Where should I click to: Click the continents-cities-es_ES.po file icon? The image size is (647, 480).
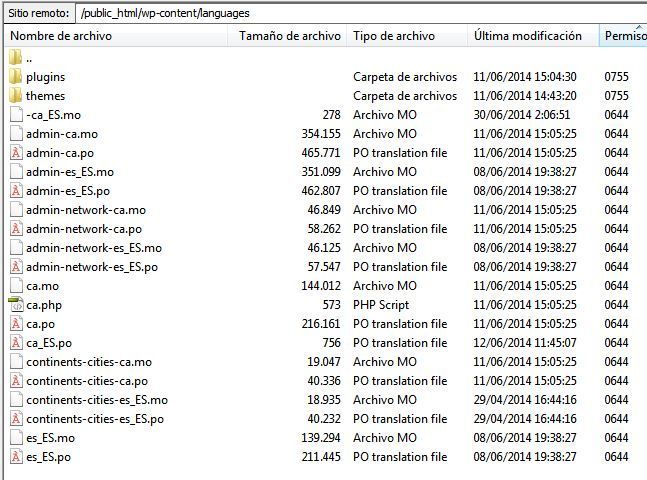coord(16,419)
